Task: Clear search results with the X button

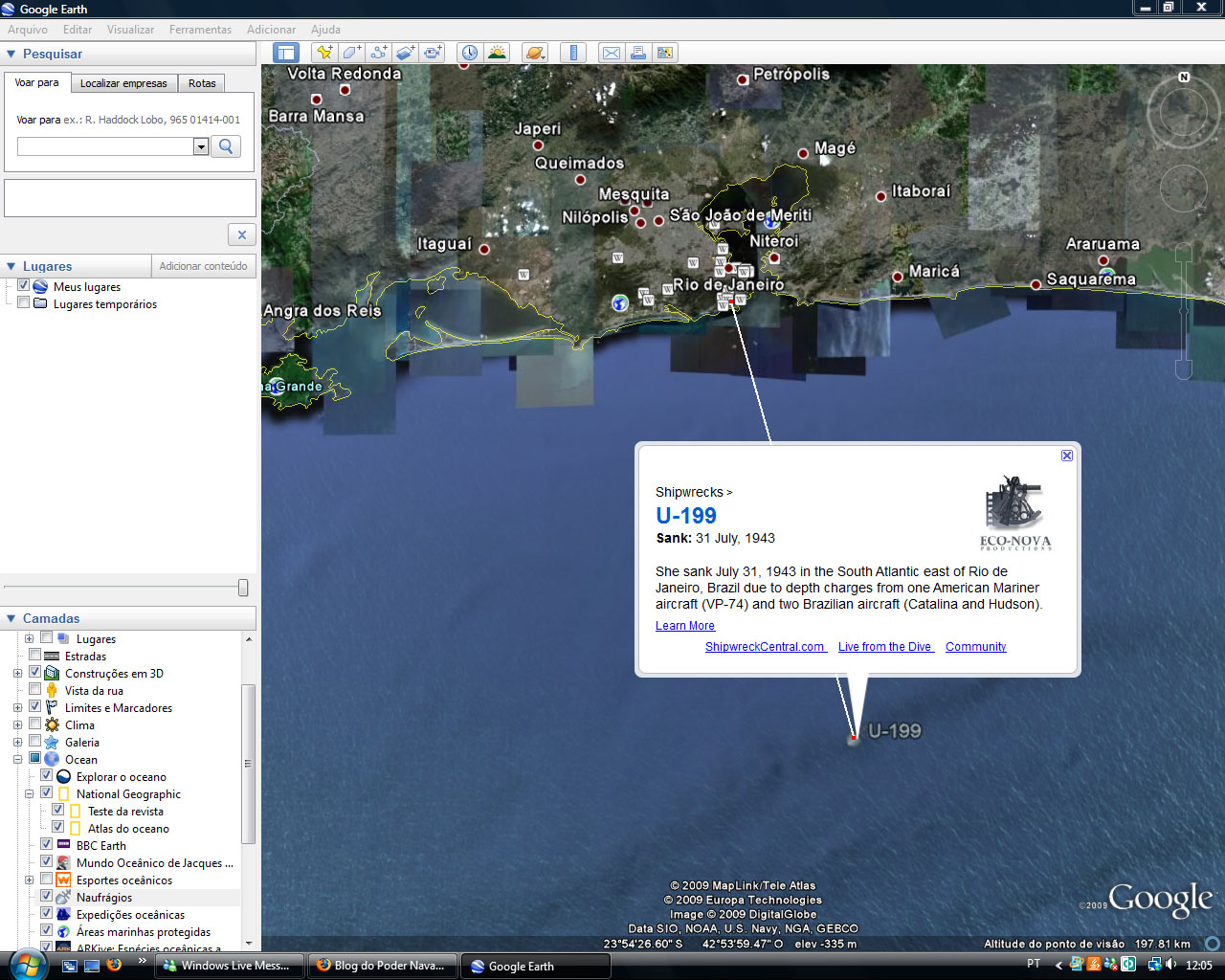Action: [x=241, y=234]
